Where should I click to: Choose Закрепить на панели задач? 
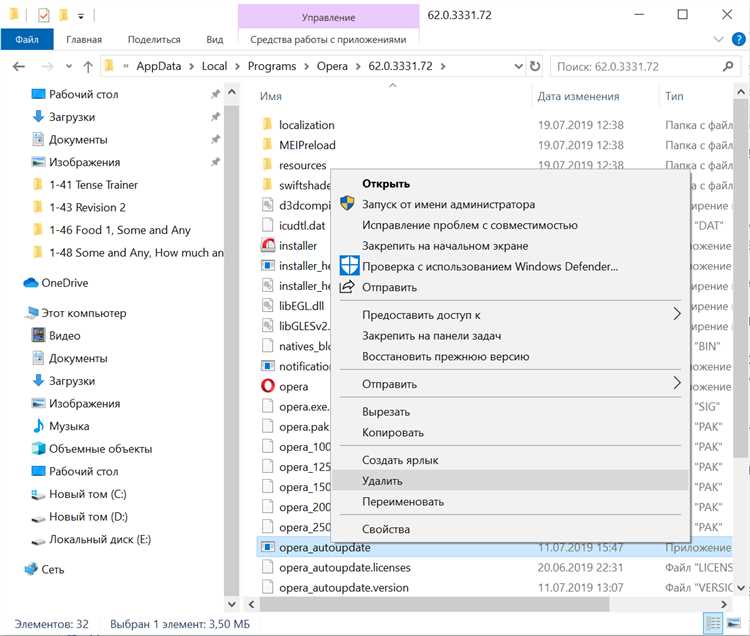click(x=431, y=336)
